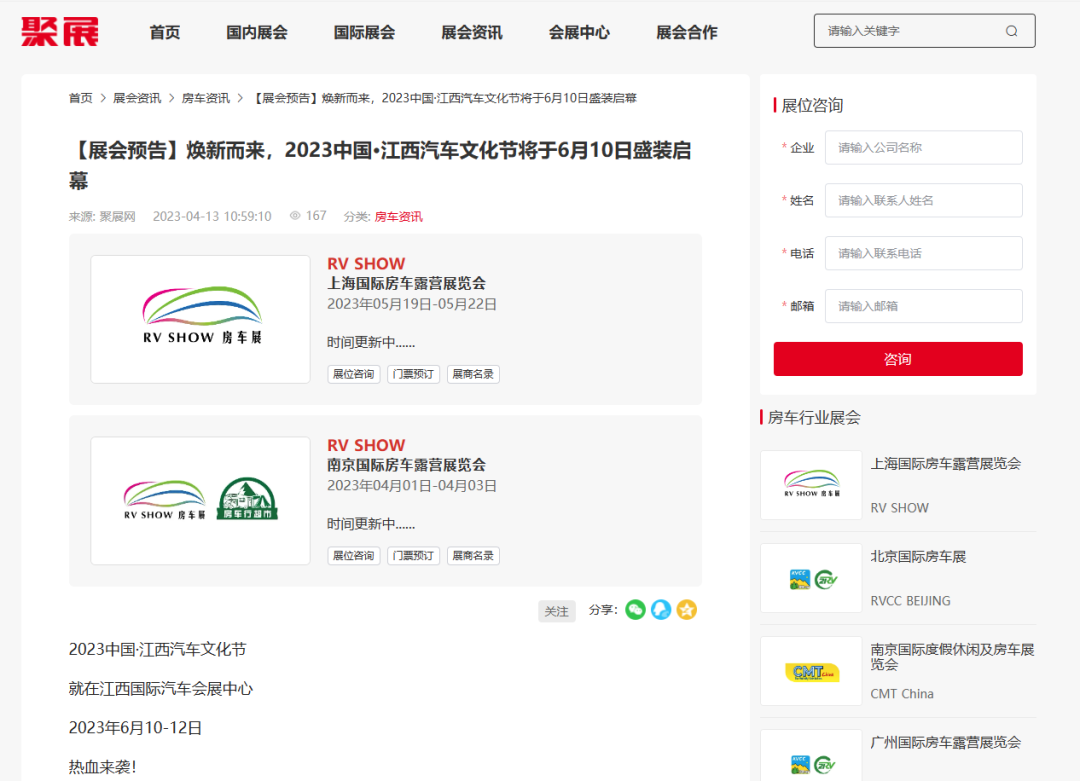Image resolution: width=1080 pixels, height=781 pixels.
Task: Open the 首页 navigation item
Action: pyautogui.click(x=165, y=32)
